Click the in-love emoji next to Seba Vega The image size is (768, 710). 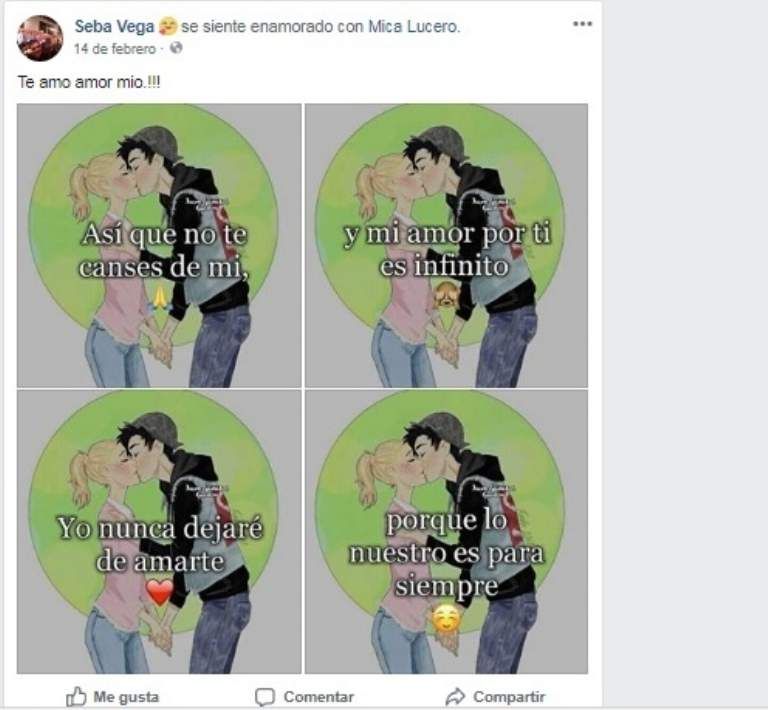168,26
